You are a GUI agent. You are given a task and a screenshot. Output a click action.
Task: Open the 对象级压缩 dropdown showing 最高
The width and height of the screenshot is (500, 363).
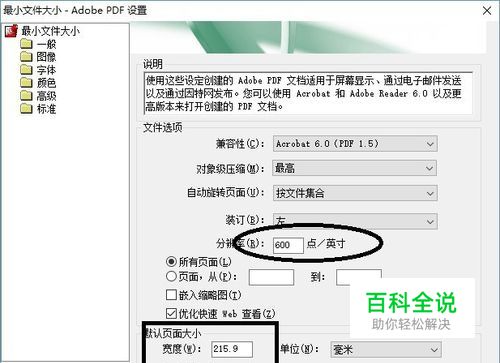pos(355,168)
